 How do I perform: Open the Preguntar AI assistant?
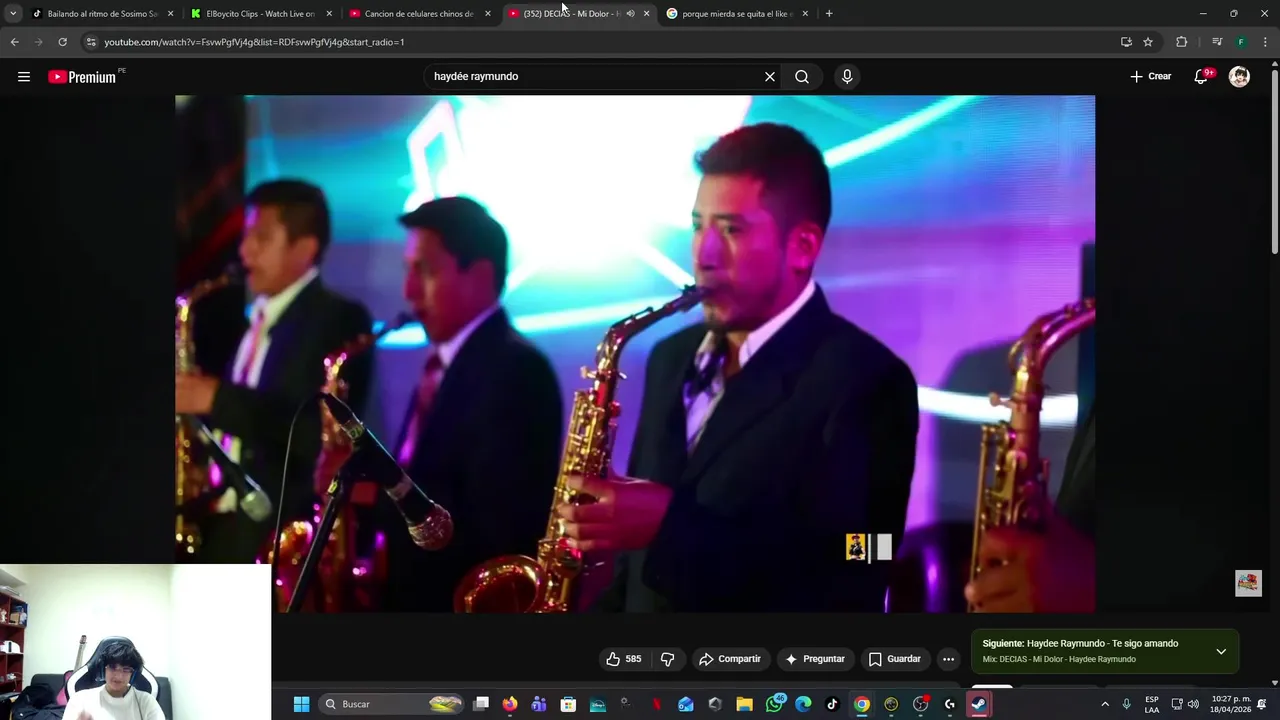pyautogui.click(x=816, y=659)
